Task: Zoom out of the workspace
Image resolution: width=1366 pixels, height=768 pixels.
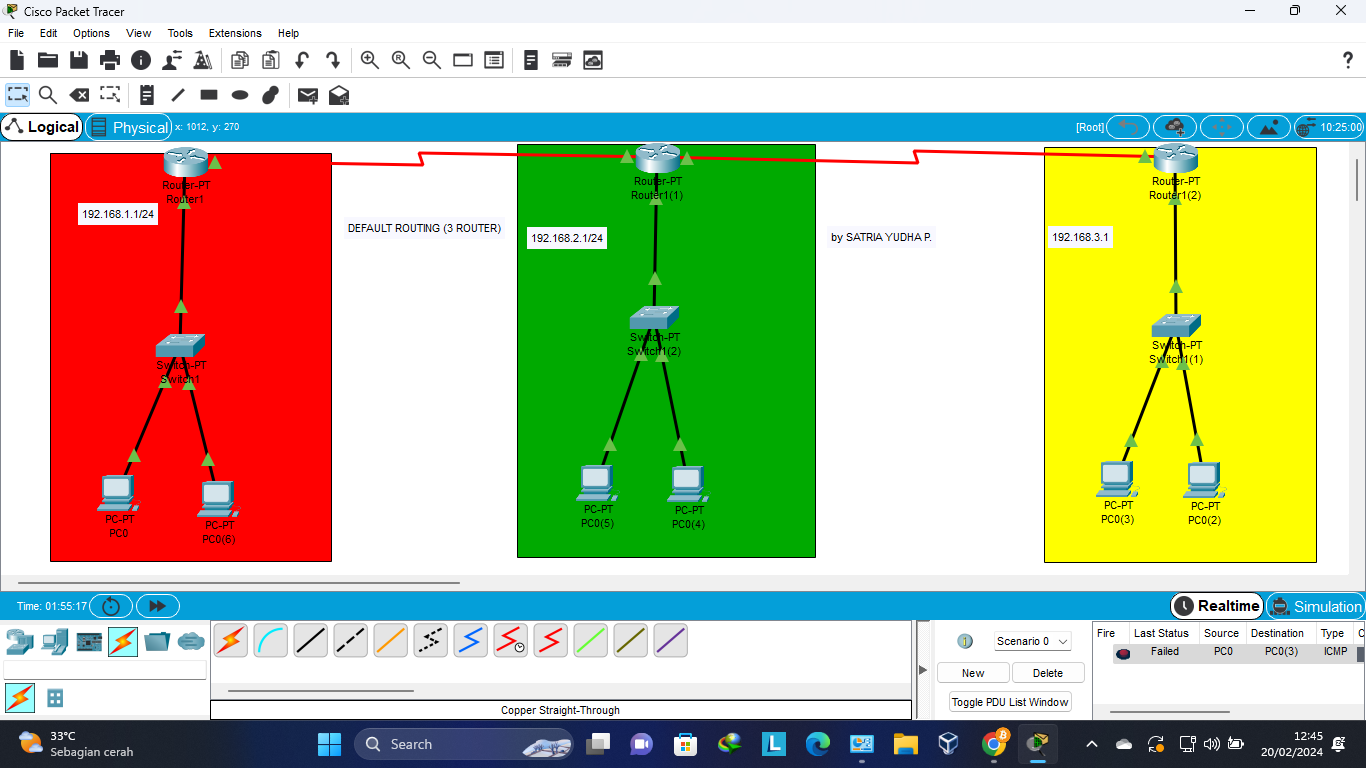Action: [x=432, y=60]
